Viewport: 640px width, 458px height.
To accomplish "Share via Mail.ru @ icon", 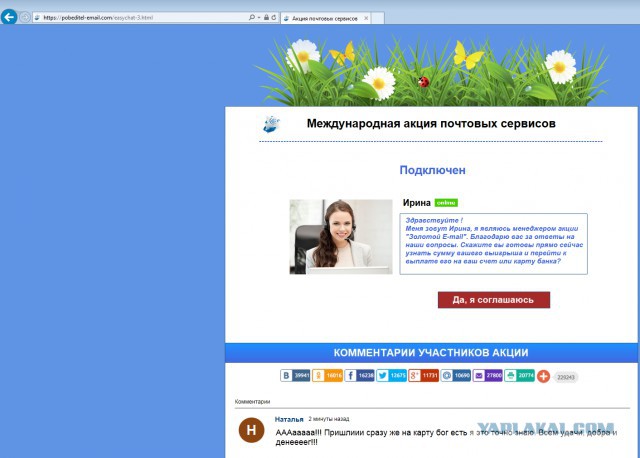I will pos(447,376).
